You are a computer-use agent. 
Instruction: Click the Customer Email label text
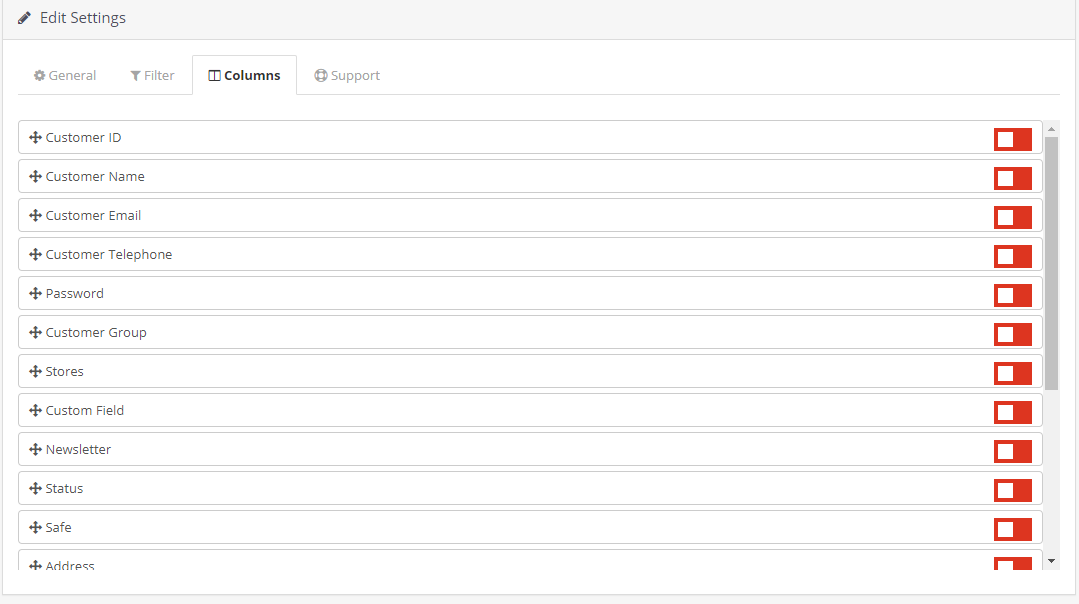tap(93, 215)
